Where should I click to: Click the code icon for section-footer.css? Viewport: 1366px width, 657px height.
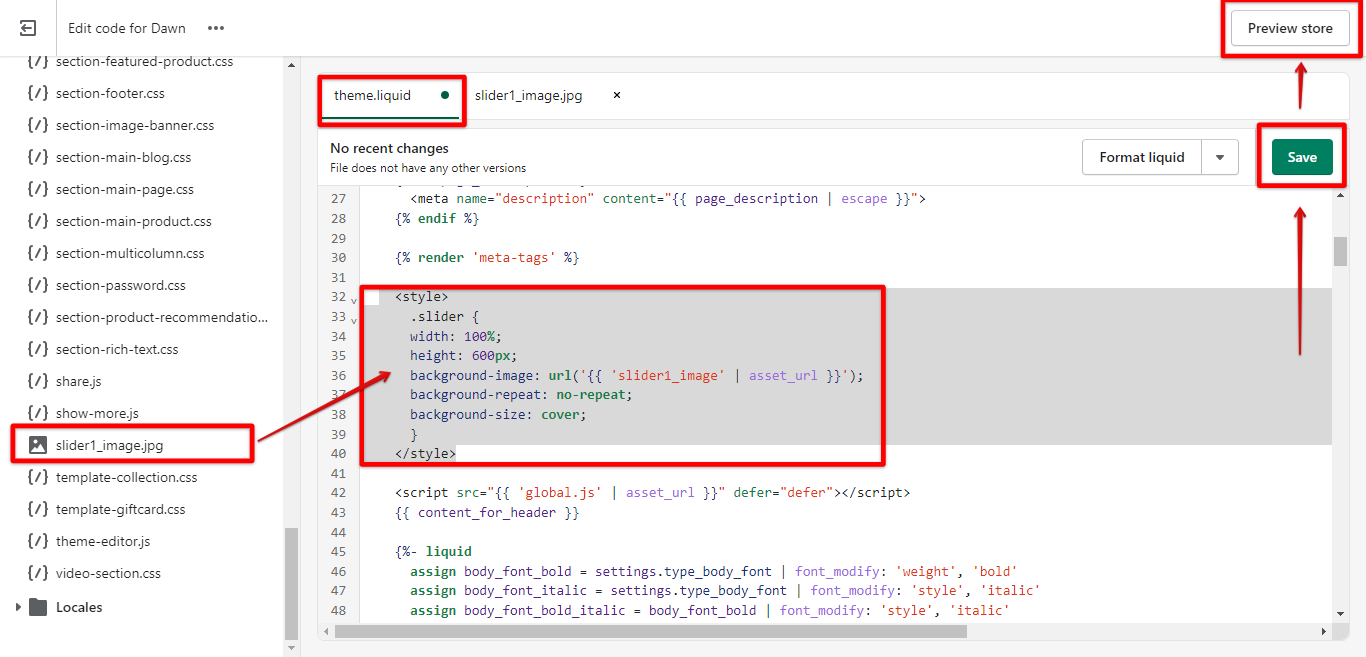click(38, 93)
